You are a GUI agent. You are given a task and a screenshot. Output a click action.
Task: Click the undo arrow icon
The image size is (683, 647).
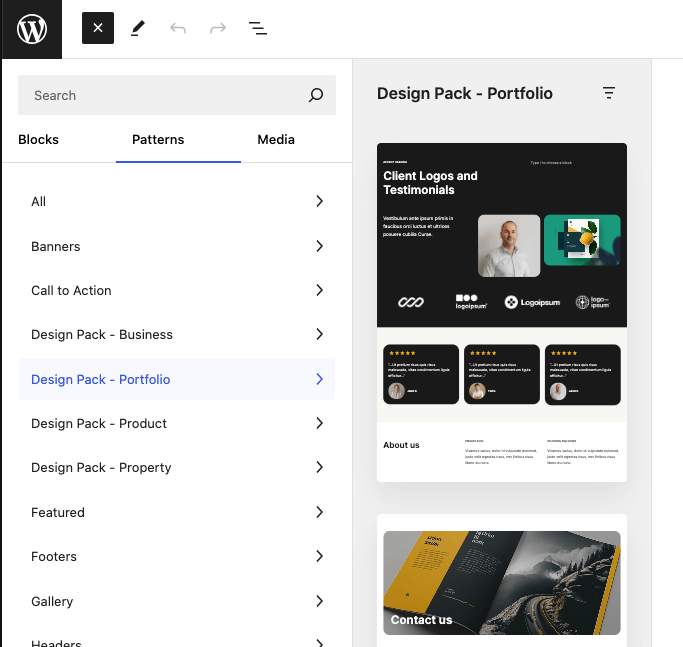[x=178, y=28]
